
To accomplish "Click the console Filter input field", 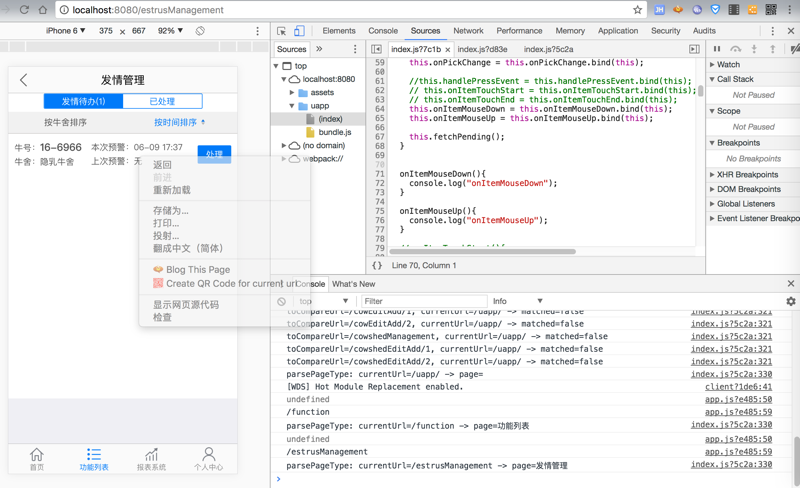I will tap(424, 301).
